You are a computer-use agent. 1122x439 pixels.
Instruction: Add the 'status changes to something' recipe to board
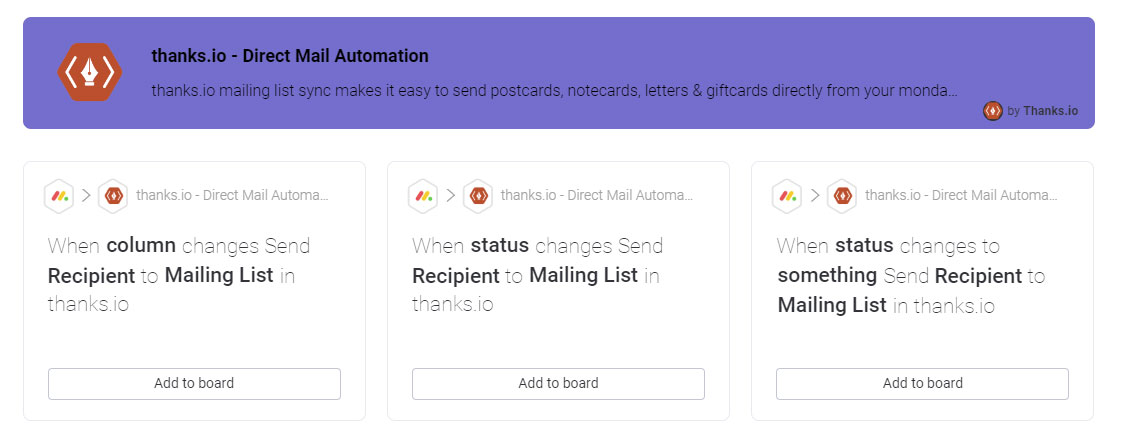click(x=922, y=383)
